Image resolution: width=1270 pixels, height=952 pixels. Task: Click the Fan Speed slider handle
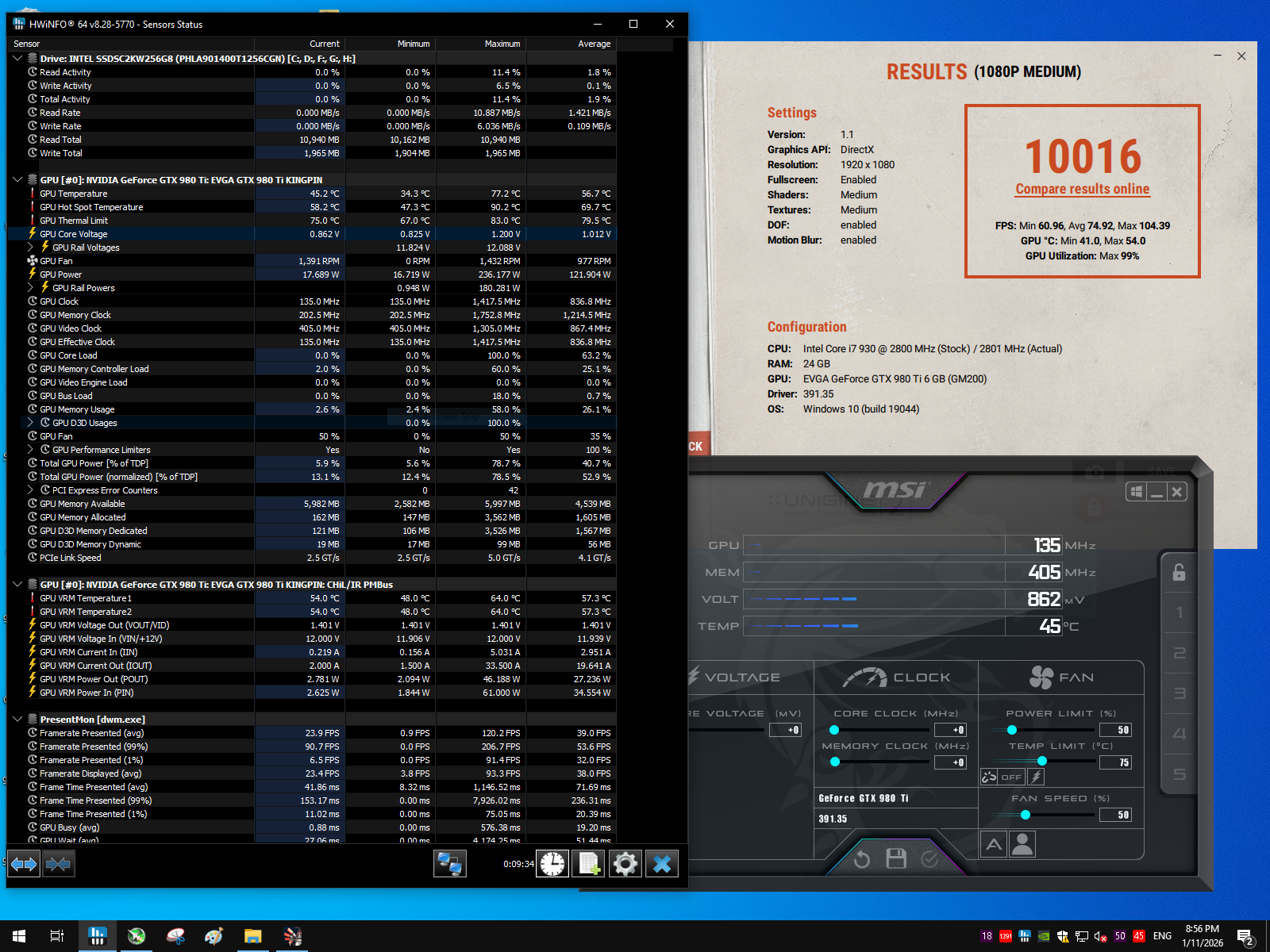coord(1026,815)
